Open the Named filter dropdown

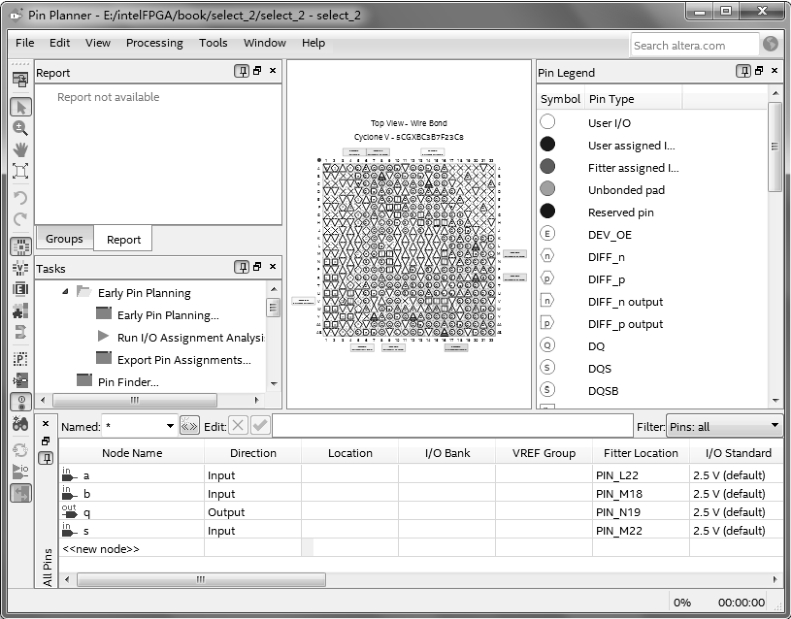pyautogui.click(x=170, y=426)
